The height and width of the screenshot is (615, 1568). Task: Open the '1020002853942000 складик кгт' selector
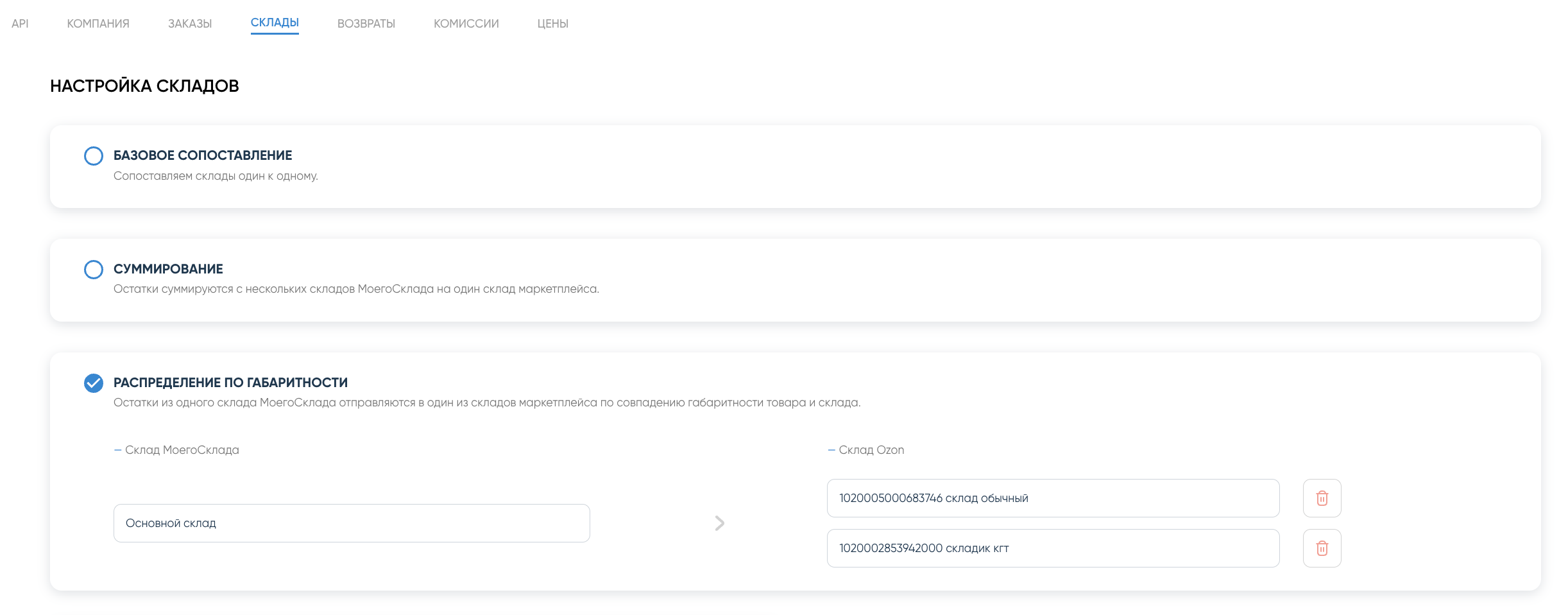coord(1052,548)
